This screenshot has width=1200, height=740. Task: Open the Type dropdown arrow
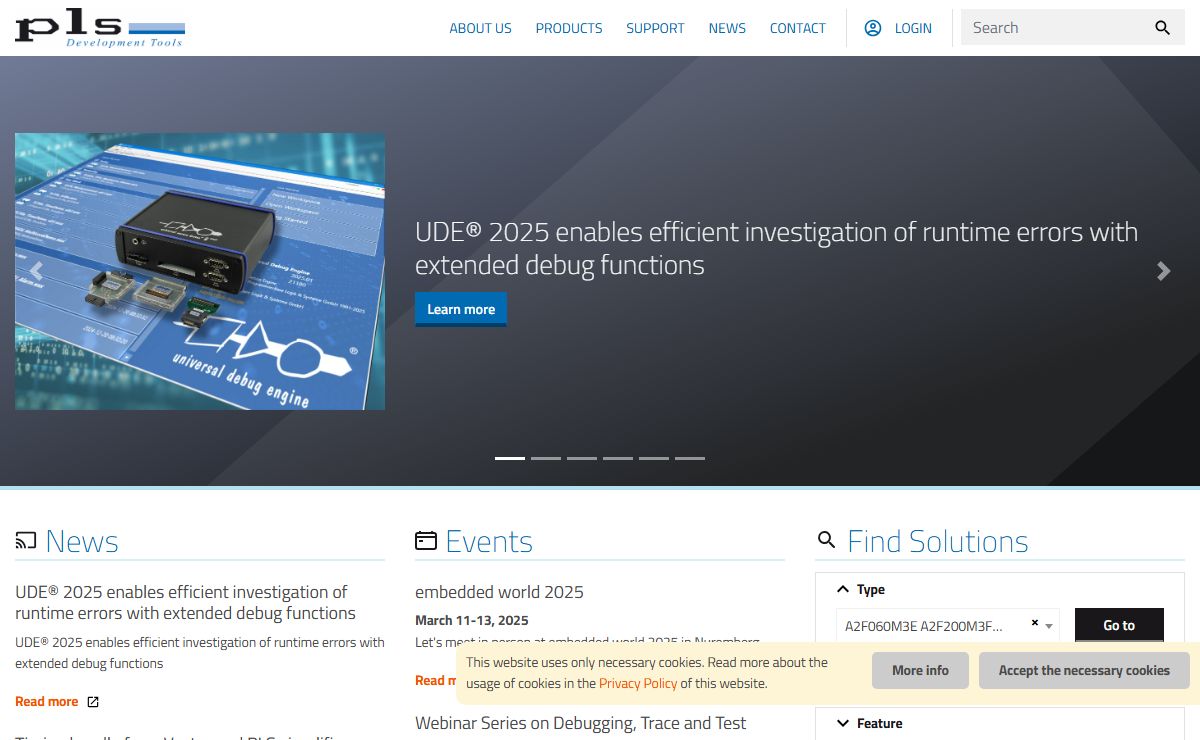point(1049,626)
